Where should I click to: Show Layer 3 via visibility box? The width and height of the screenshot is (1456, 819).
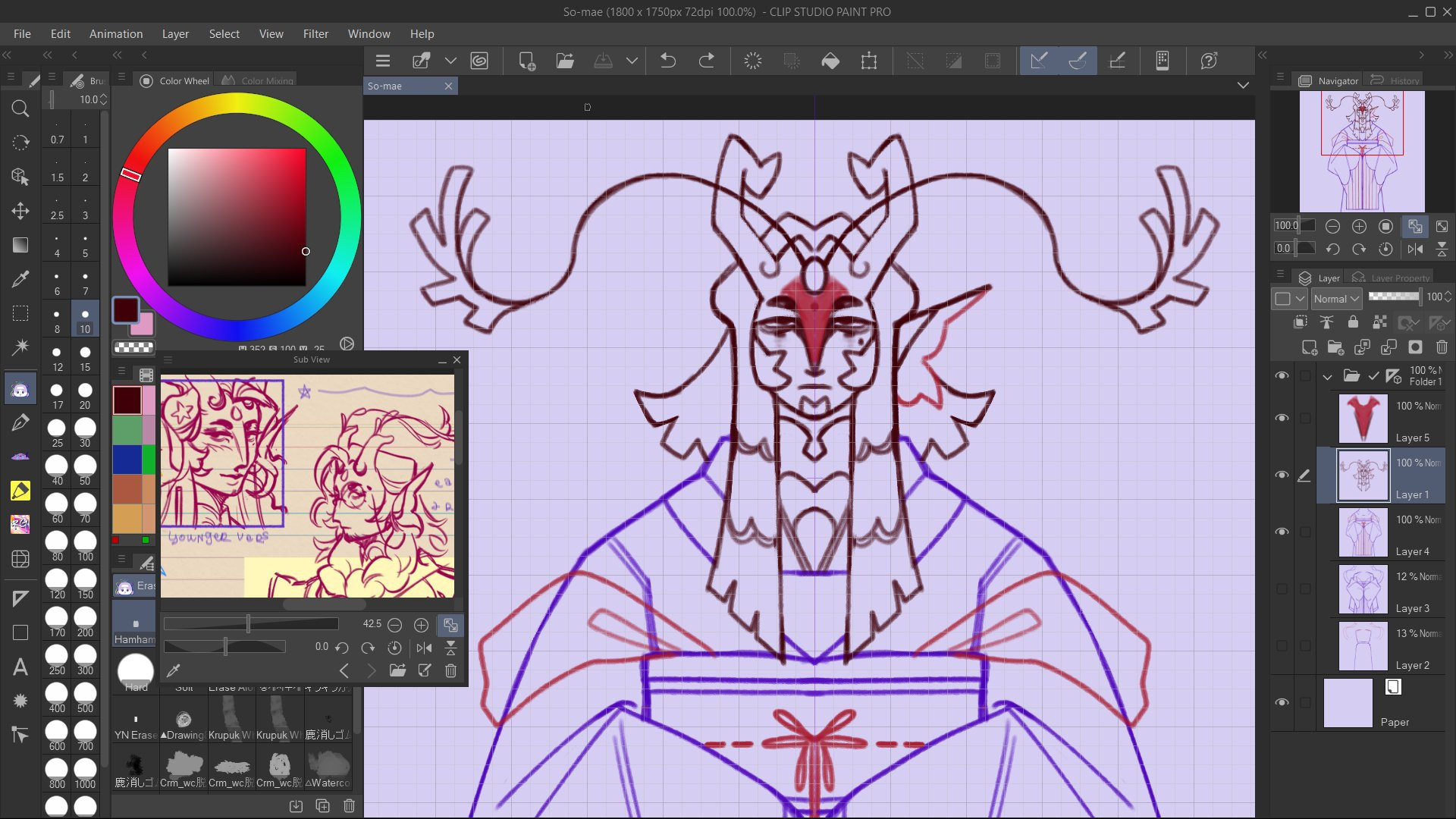(x=1282, y=588)
